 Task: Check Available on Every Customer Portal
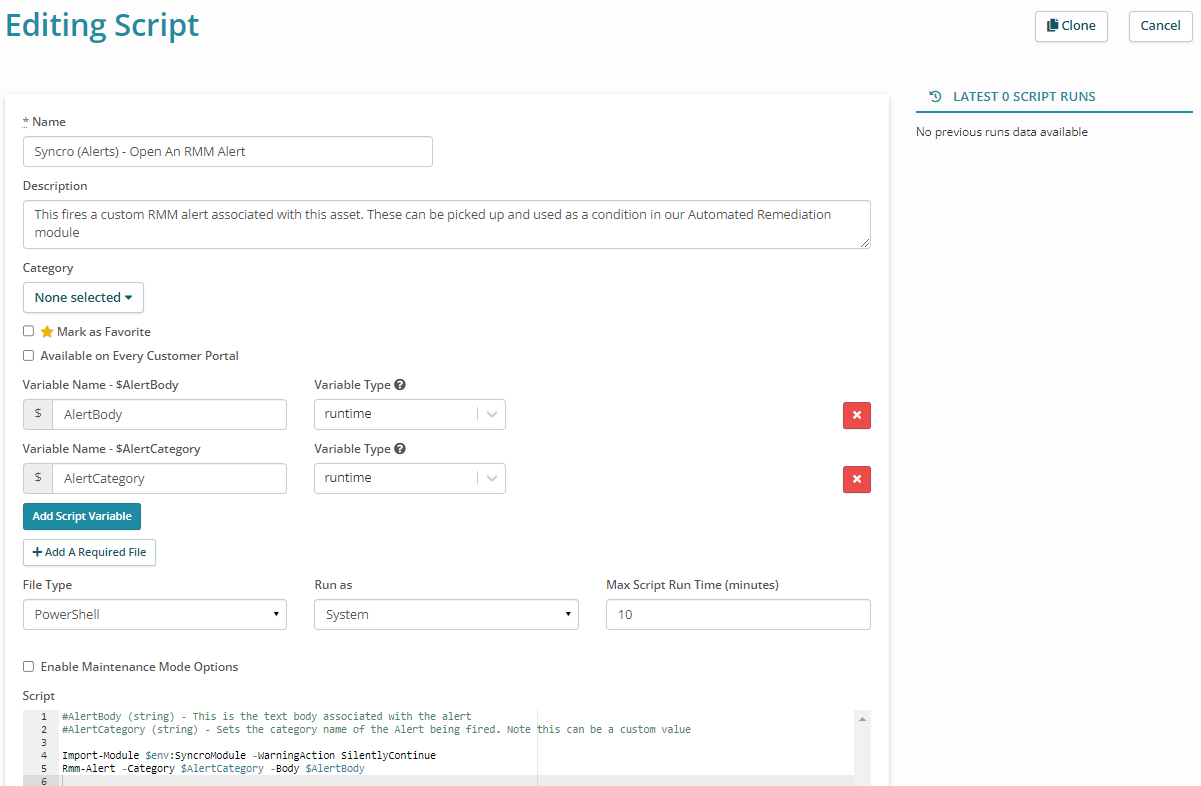29,355
